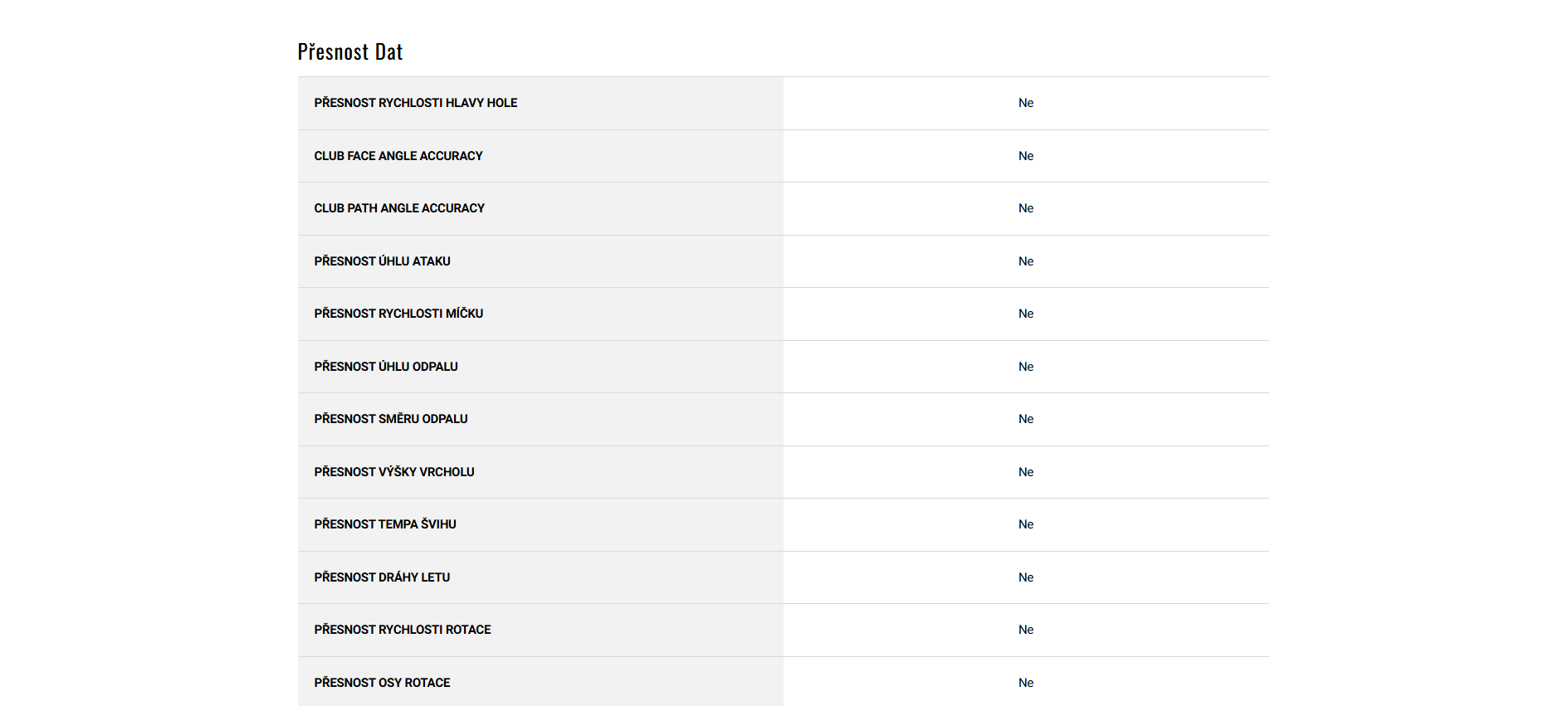Select the "Přesnost rychlosti míčku" label

[398, 314]
